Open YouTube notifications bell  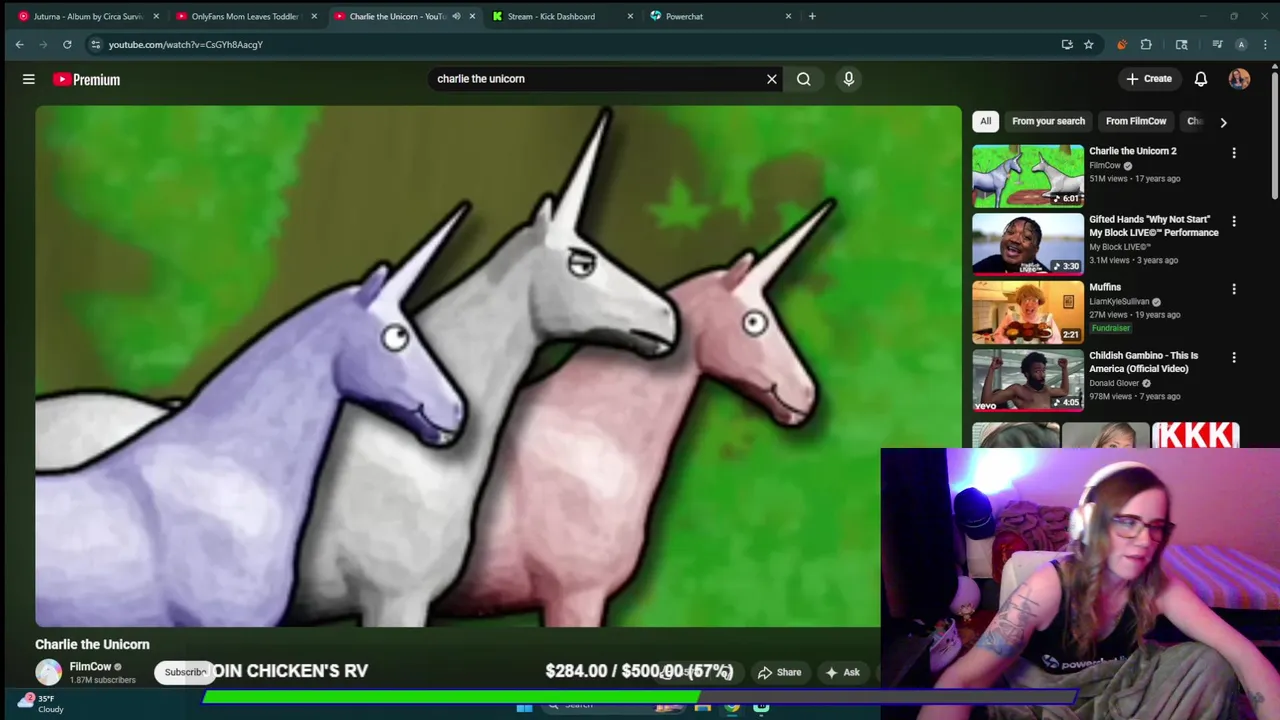[1201, 79]
